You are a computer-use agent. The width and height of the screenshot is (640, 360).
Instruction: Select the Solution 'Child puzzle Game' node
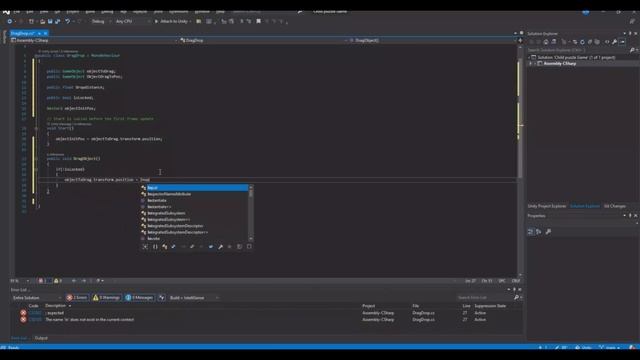576,58
